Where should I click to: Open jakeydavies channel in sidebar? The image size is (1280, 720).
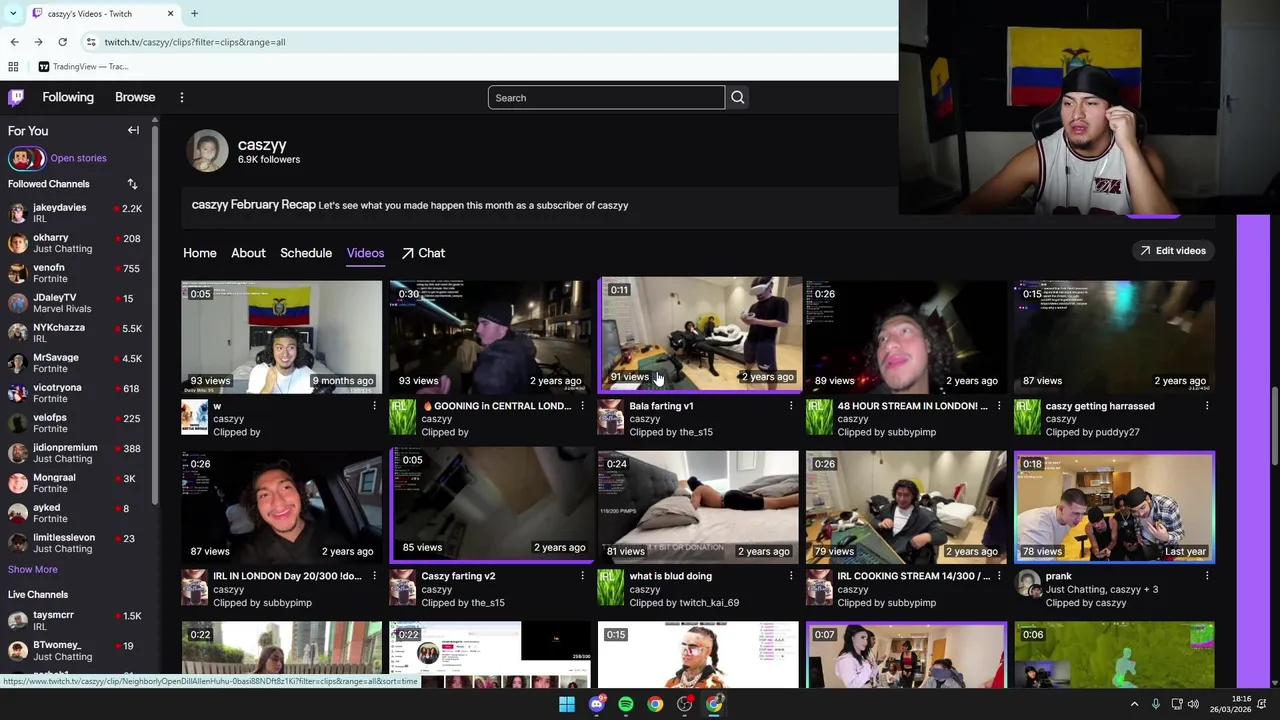click(76, 213)
